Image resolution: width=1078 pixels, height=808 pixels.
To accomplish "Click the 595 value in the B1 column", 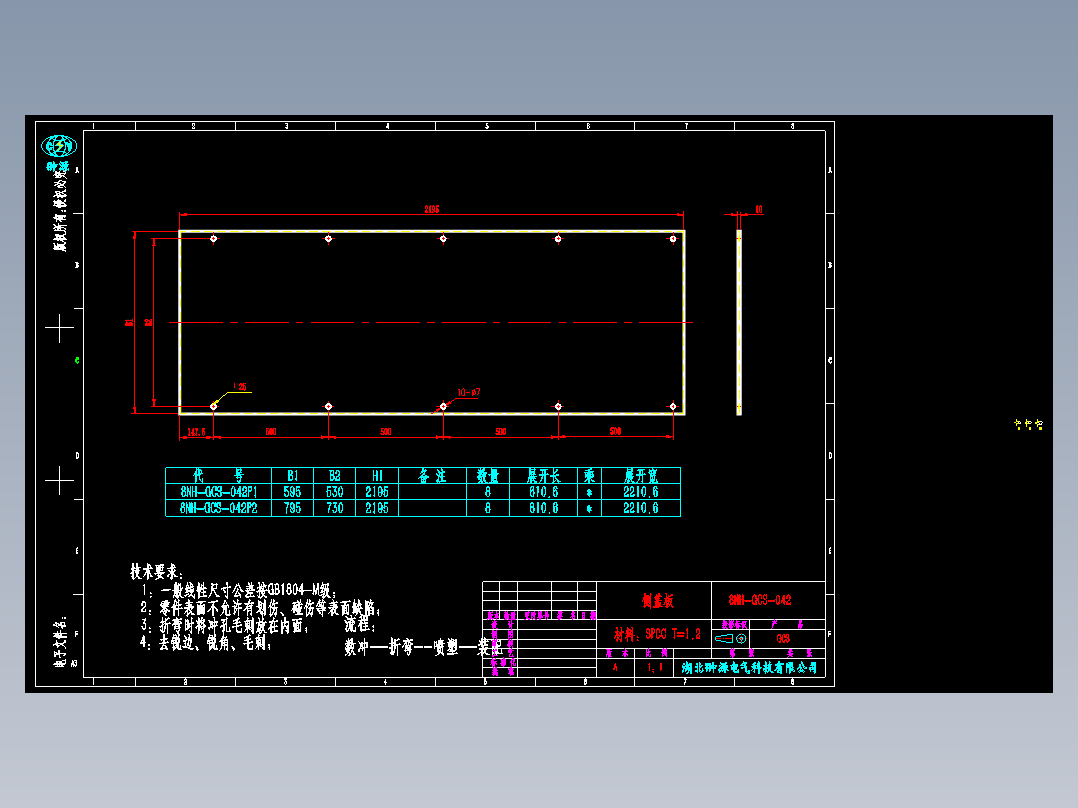I will (x=292, y=492).
